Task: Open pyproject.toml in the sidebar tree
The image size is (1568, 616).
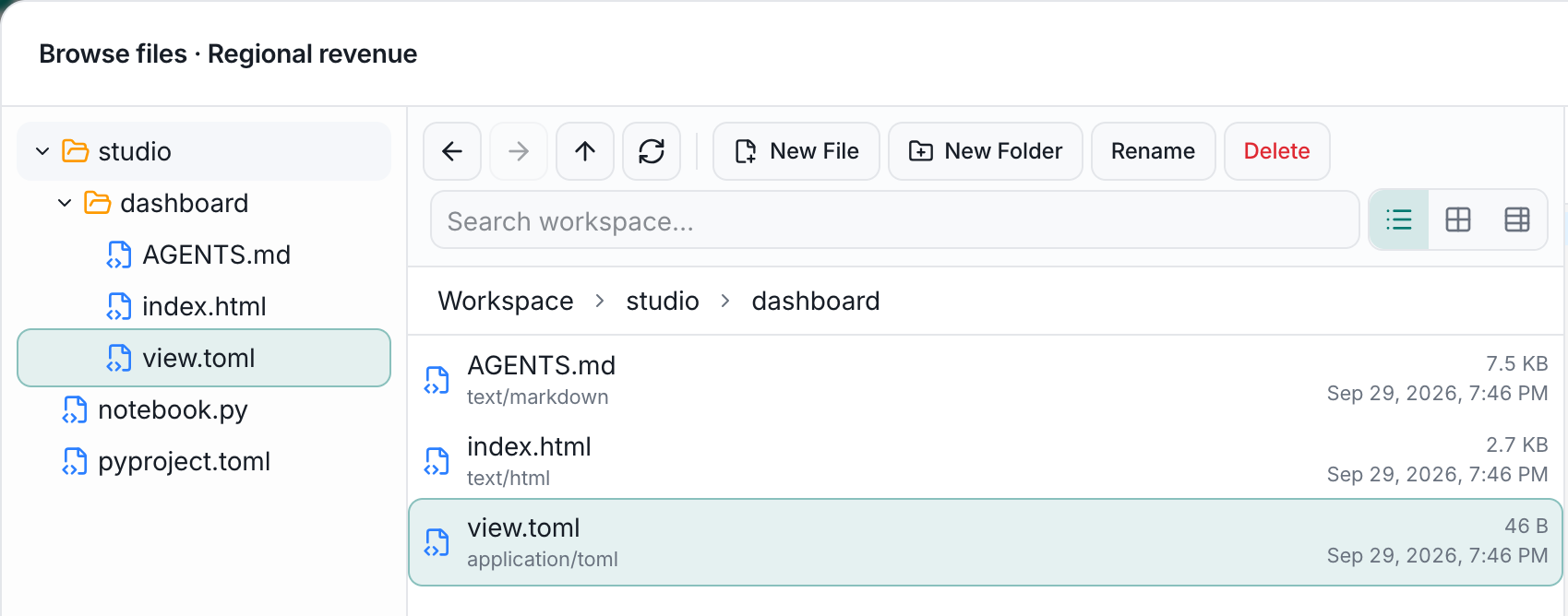Action: click(204, 461)
